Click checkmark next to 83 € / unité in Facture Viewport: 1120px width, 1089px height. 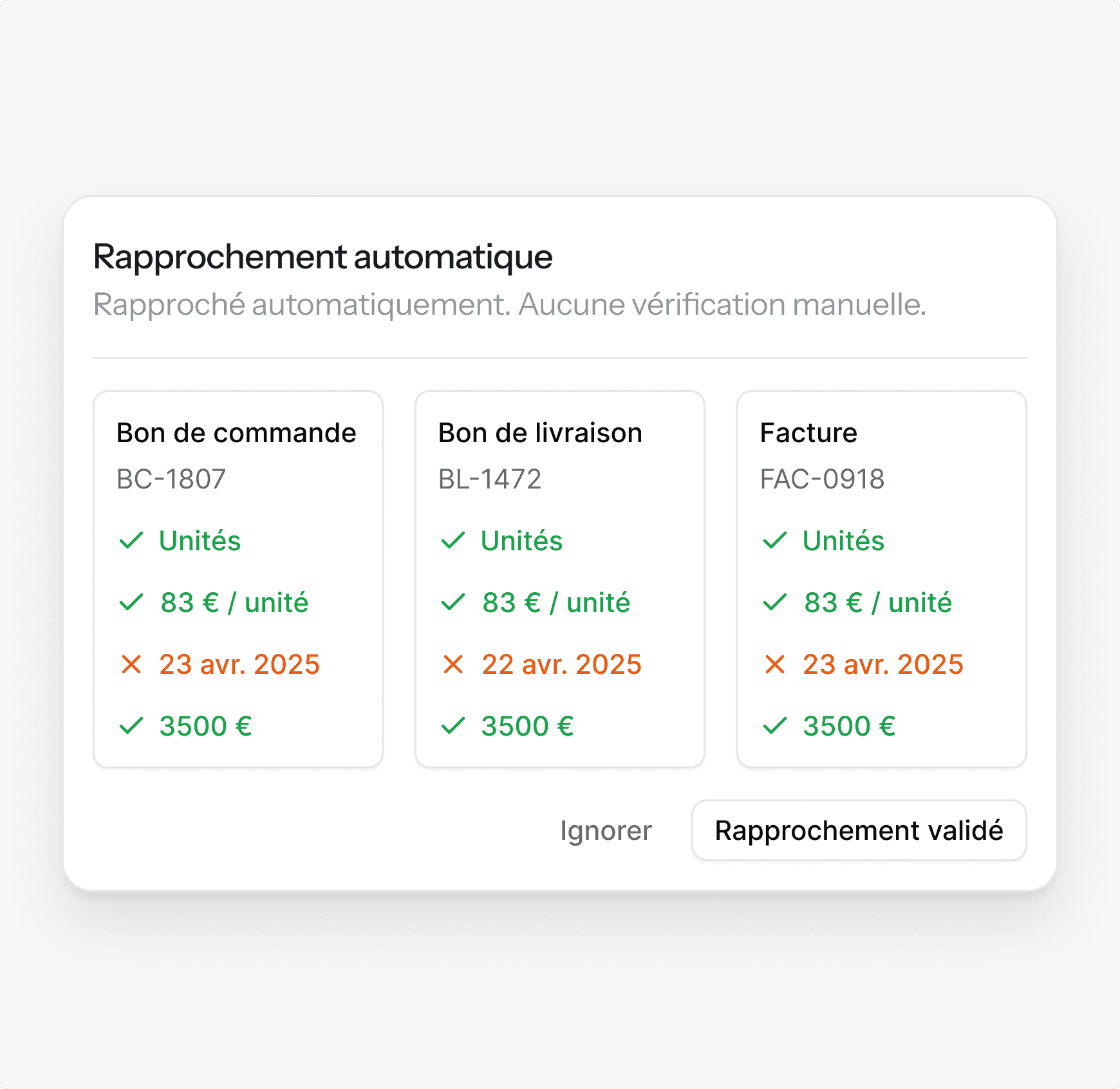coord(775,602)
